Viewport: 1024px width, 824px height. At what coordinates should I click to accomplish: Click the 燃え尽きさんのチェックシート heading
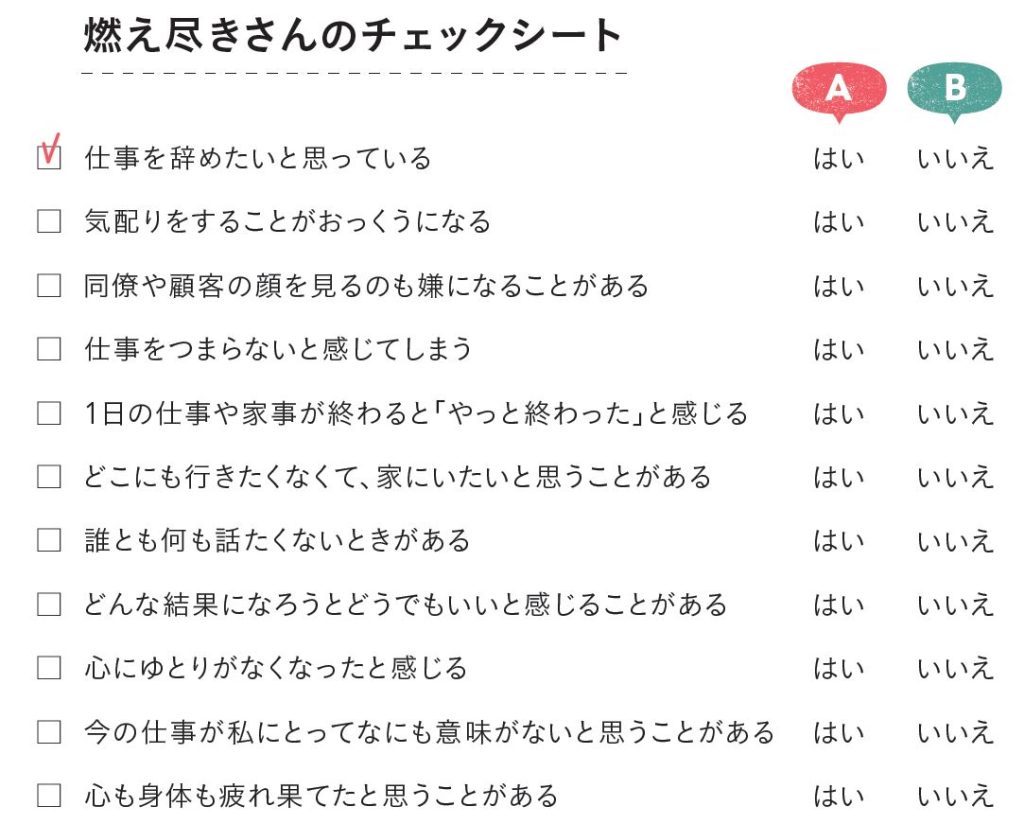353,37
